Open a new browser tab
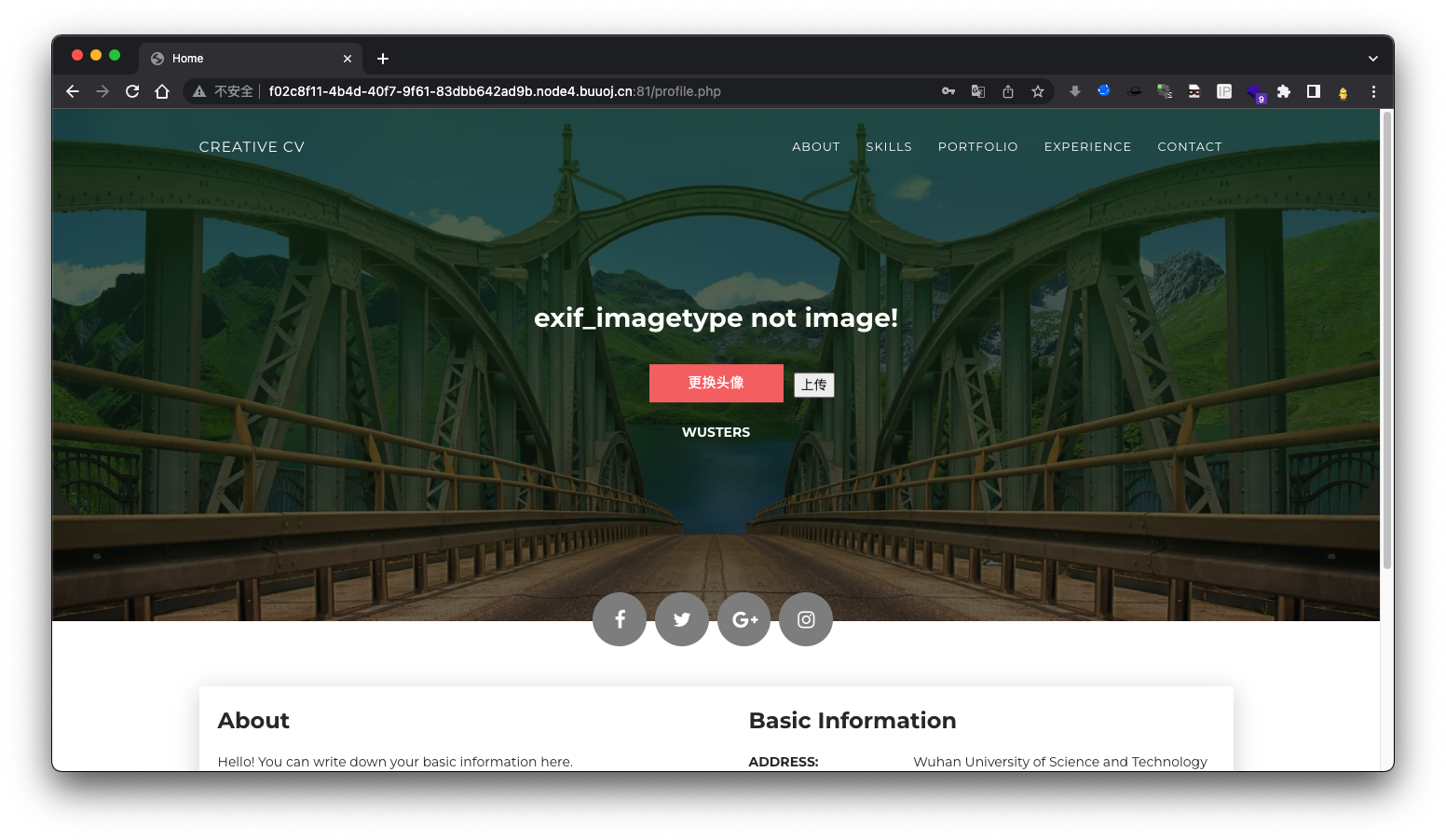The width and height of the screenshot is (1446, 840). pyautogui.click(x=383, y=59)
